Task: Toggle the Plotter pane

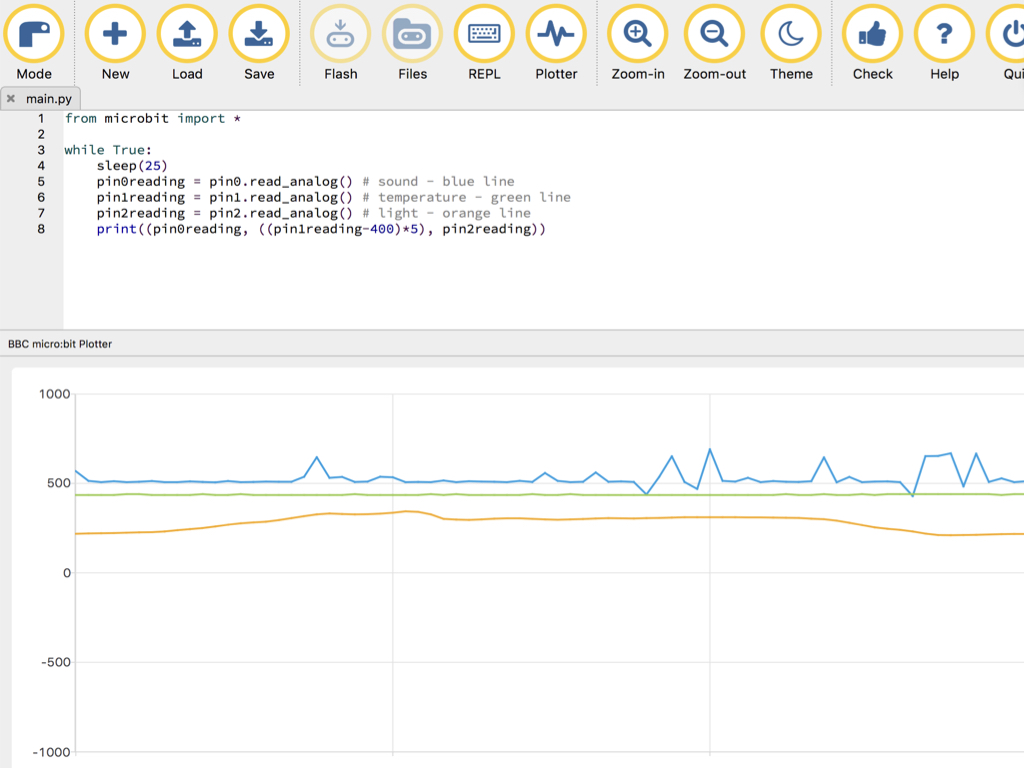Action: pos(556,43)
